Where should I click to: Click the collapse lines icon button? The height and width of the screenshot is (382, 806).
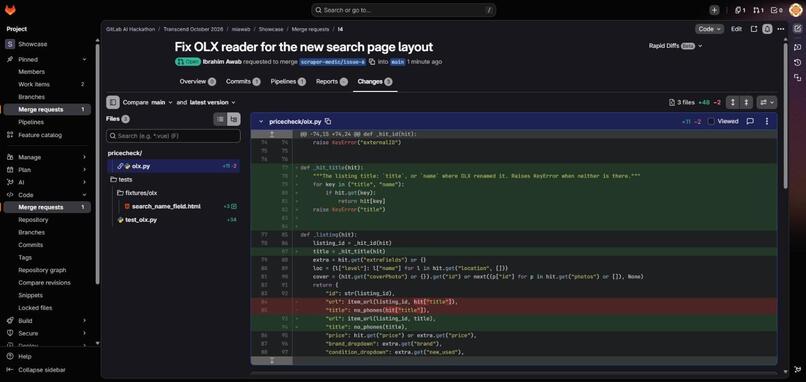coord(746,102)
